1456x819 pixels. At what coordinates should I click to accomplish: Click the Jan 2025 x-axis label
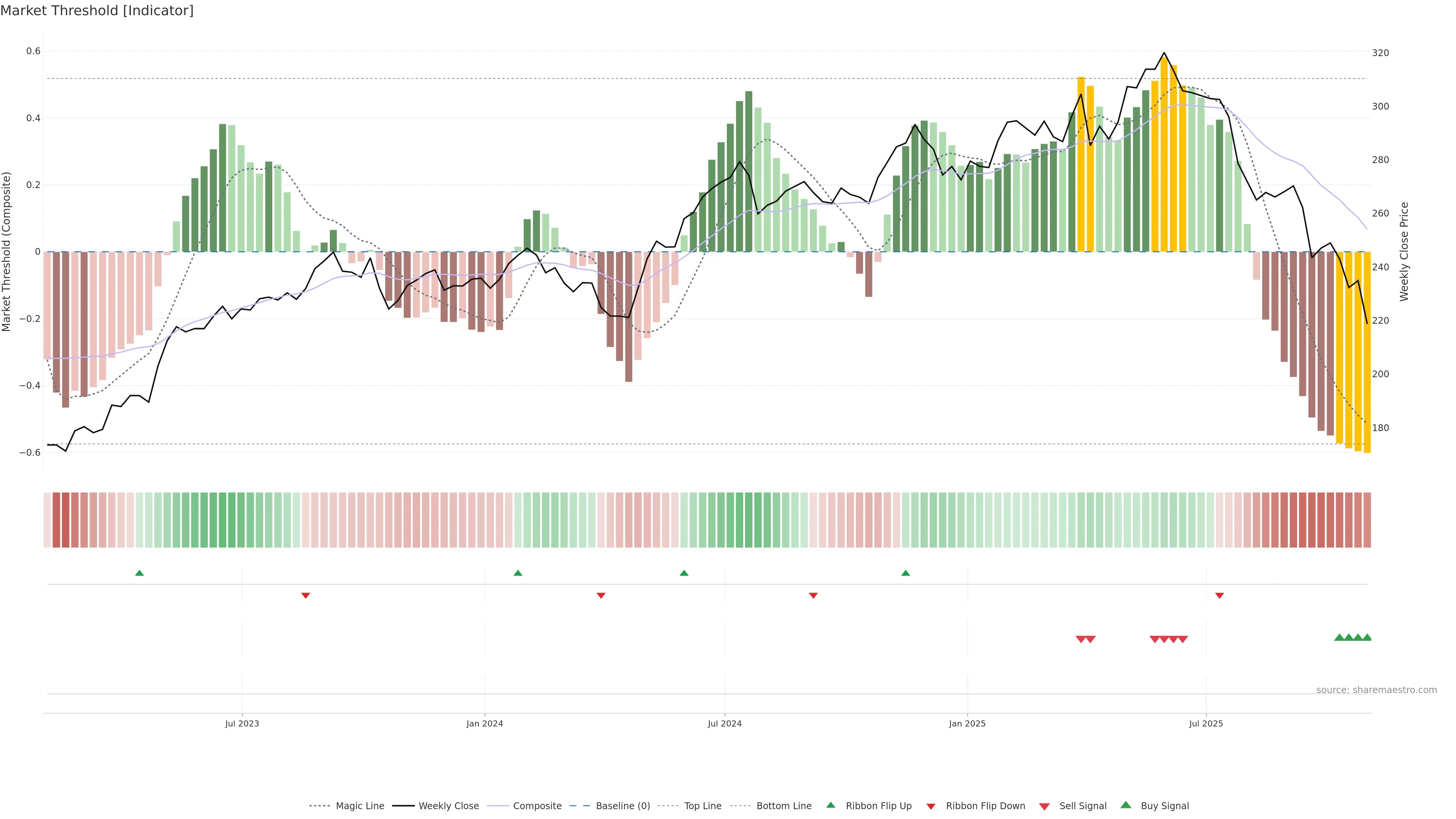(967, 723)
